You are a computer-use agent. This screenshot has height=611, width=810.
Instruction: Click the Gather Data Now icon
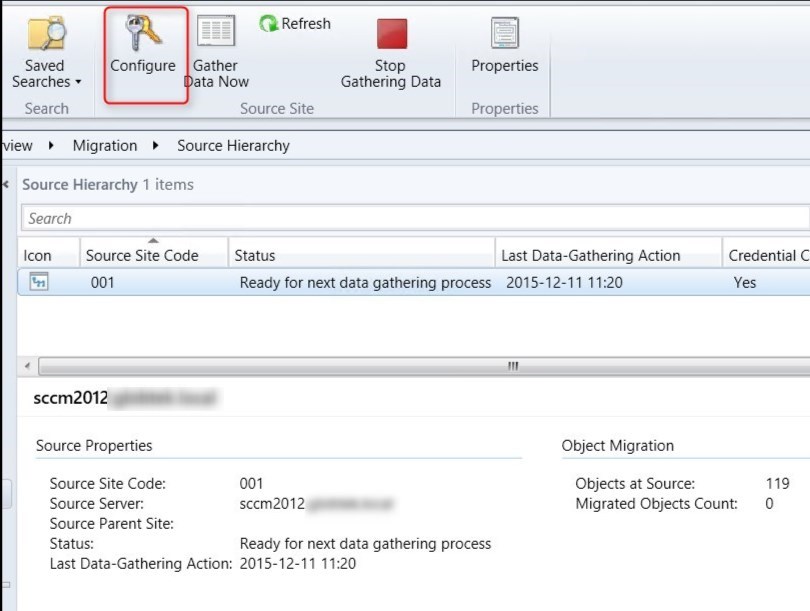click(216, 31)
